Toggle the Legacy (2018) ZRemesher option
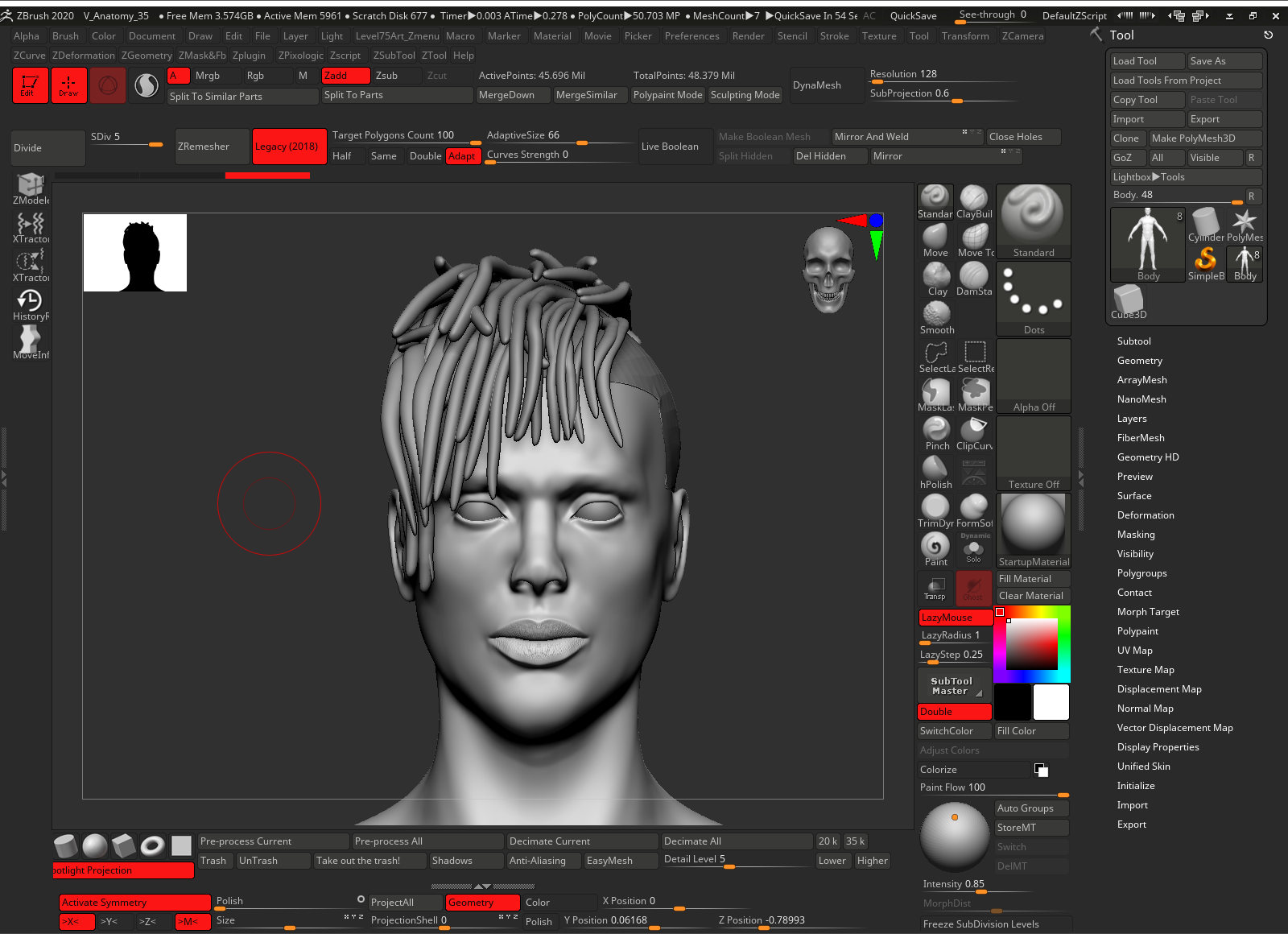 (x=290, y=147)
